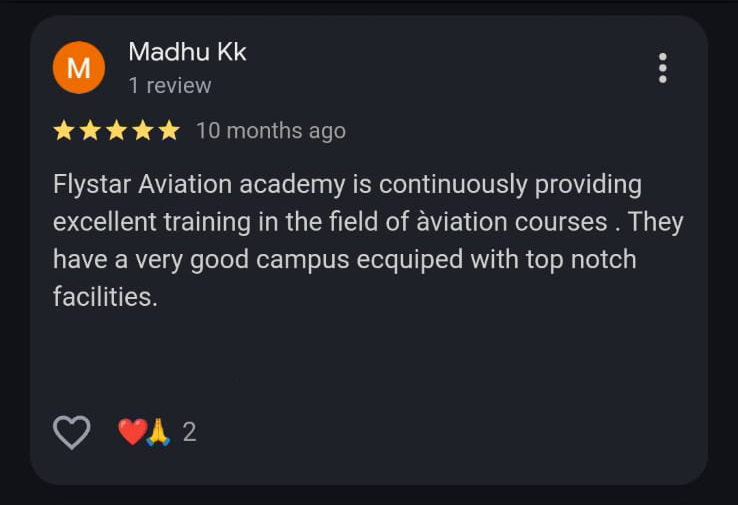Open the three-dot more options menu
Image resolution: width=738 pixels, height=505 pixels.
[x=662, y=68]
